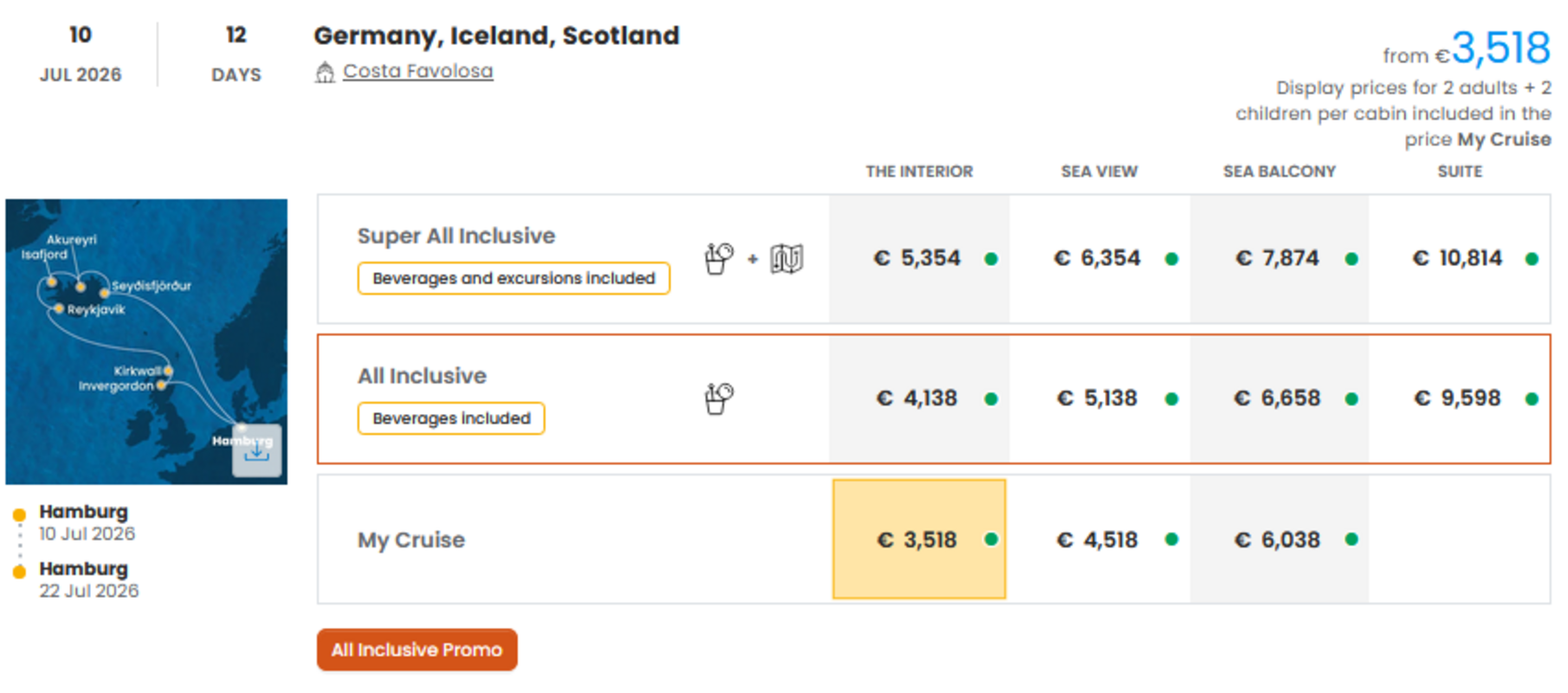Select All Inclusive Sea View €5,138
Image resolution: width=1568 pixels, height=693 pixels.
(x=1097, y=398)
